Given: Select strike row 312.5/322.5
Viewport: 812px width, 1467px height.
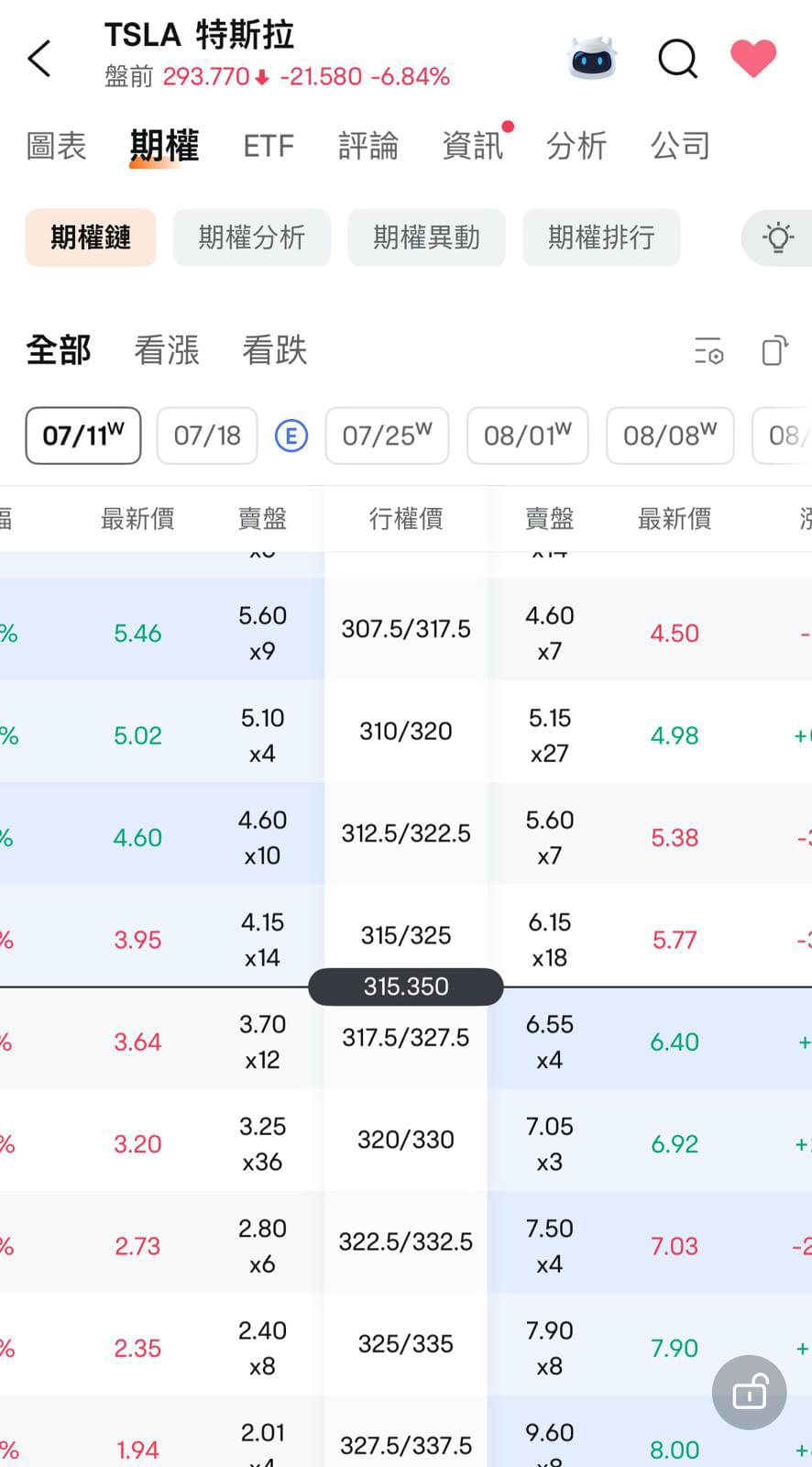Looking at the screenshot, I should coord(406,833).
